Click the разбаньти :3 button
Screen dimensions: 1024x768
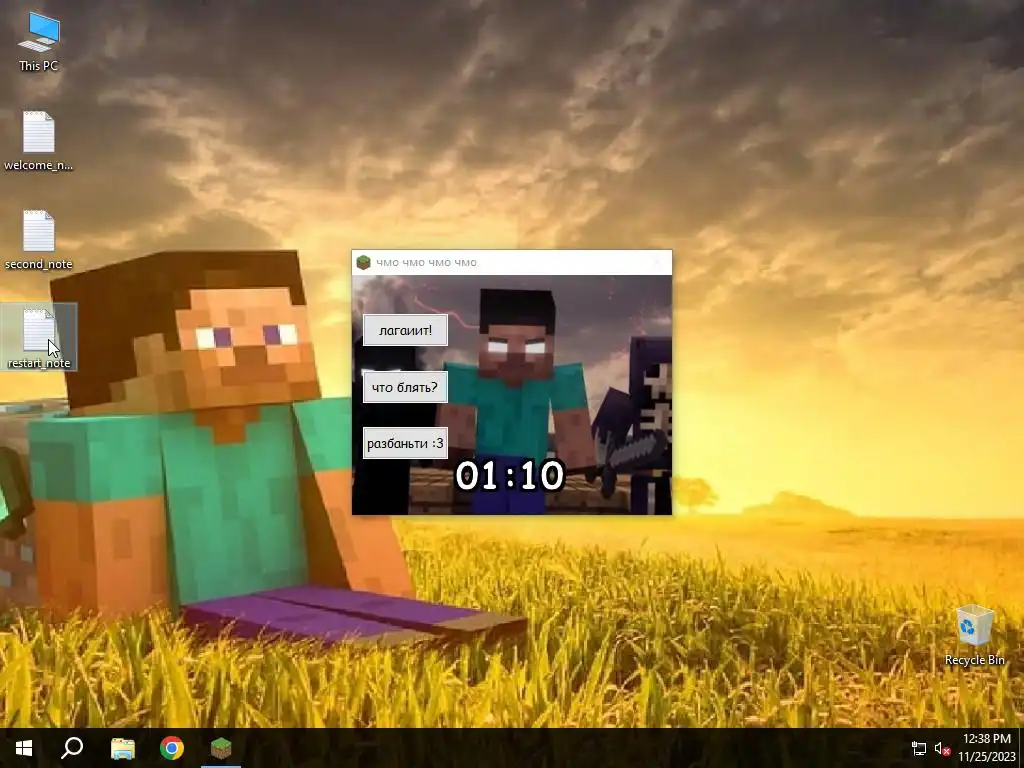[x=405, y=443]
